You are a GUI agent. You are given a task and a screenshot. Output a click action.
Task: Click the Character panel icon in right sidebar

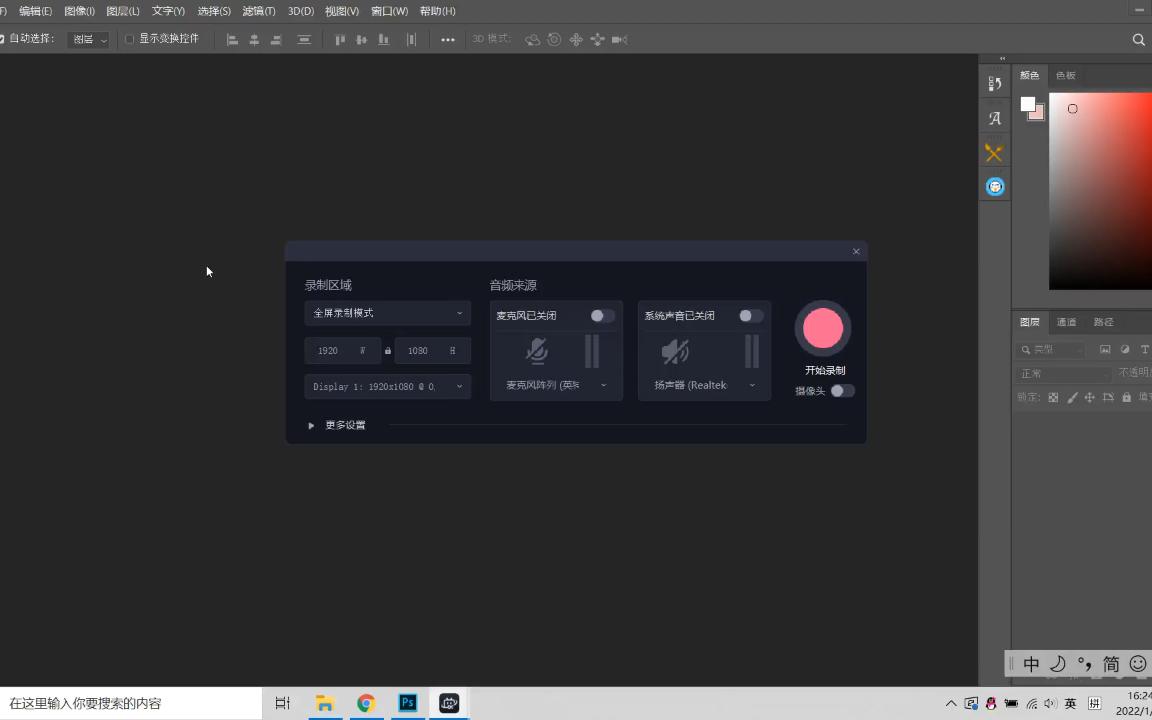[x=993, y=118]
